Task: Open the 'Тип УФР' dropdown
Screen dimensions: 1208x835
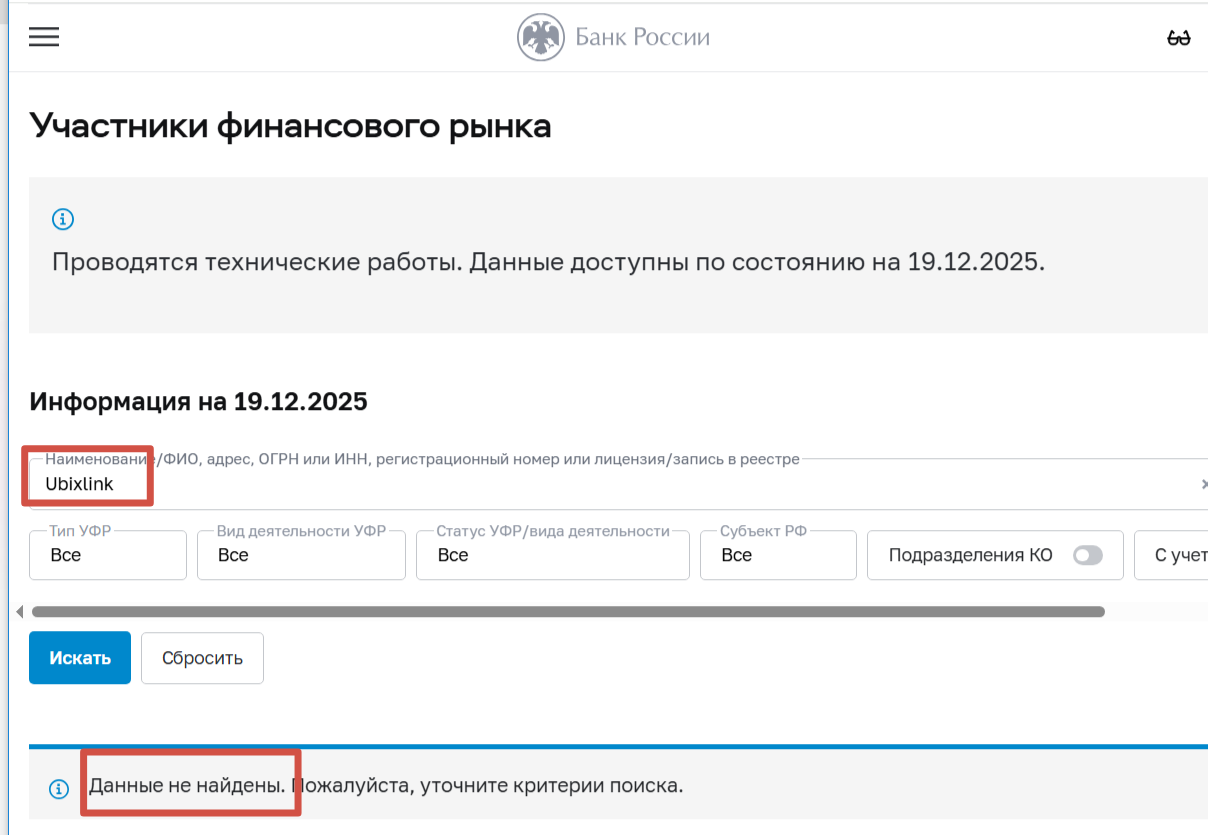Action: (x=108, y=555)
